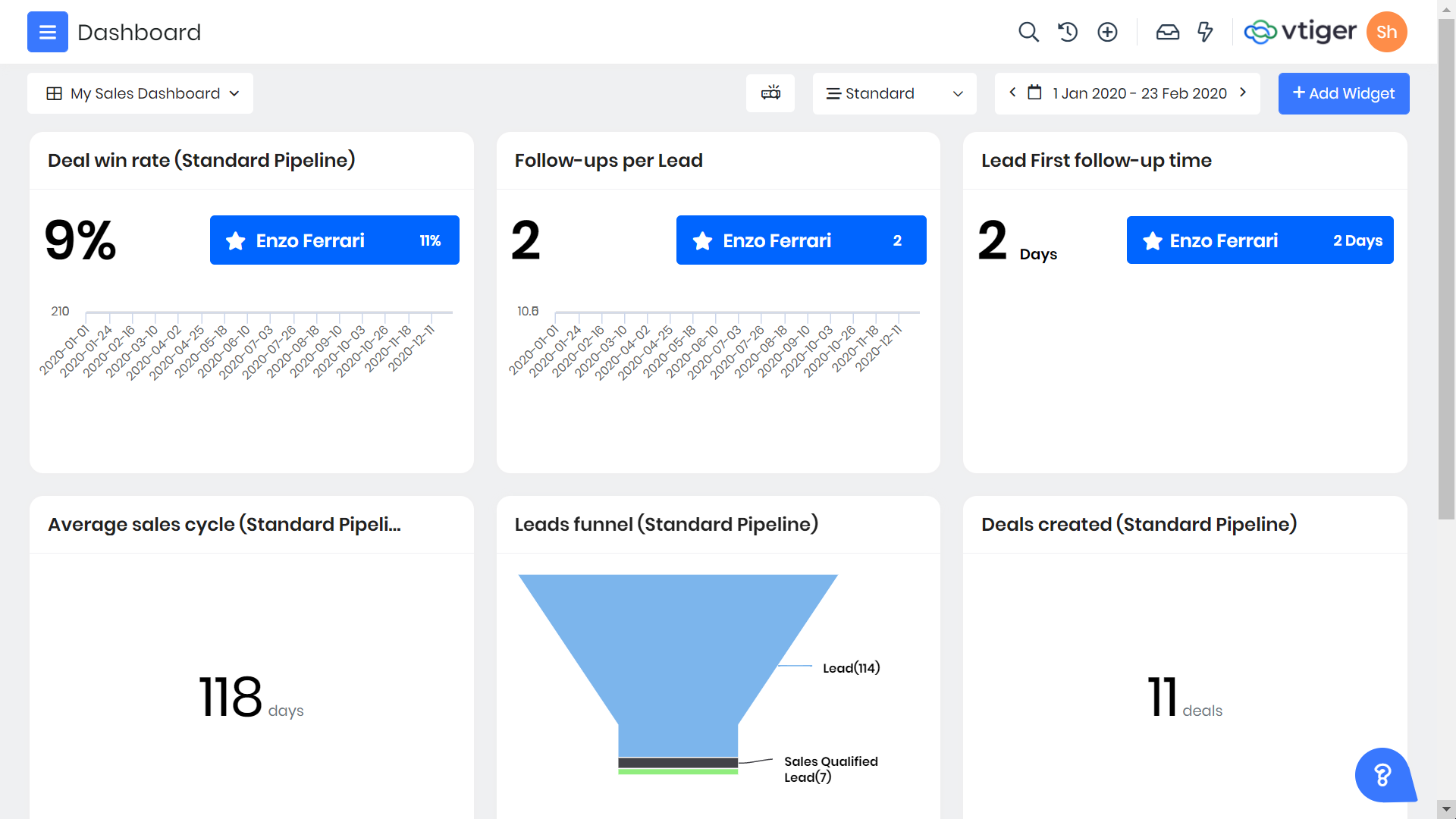Click the announcement megaphone icon button

tap(770, 93)
